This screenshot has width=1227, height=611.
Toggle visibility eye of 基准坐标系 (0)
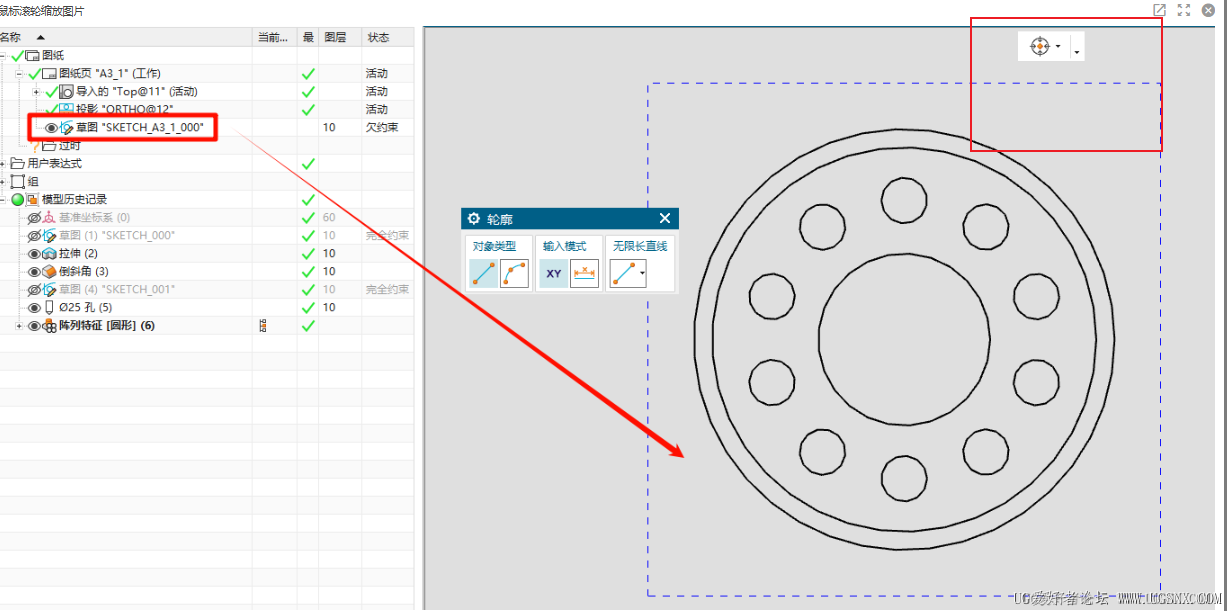(x=34, y=217)
